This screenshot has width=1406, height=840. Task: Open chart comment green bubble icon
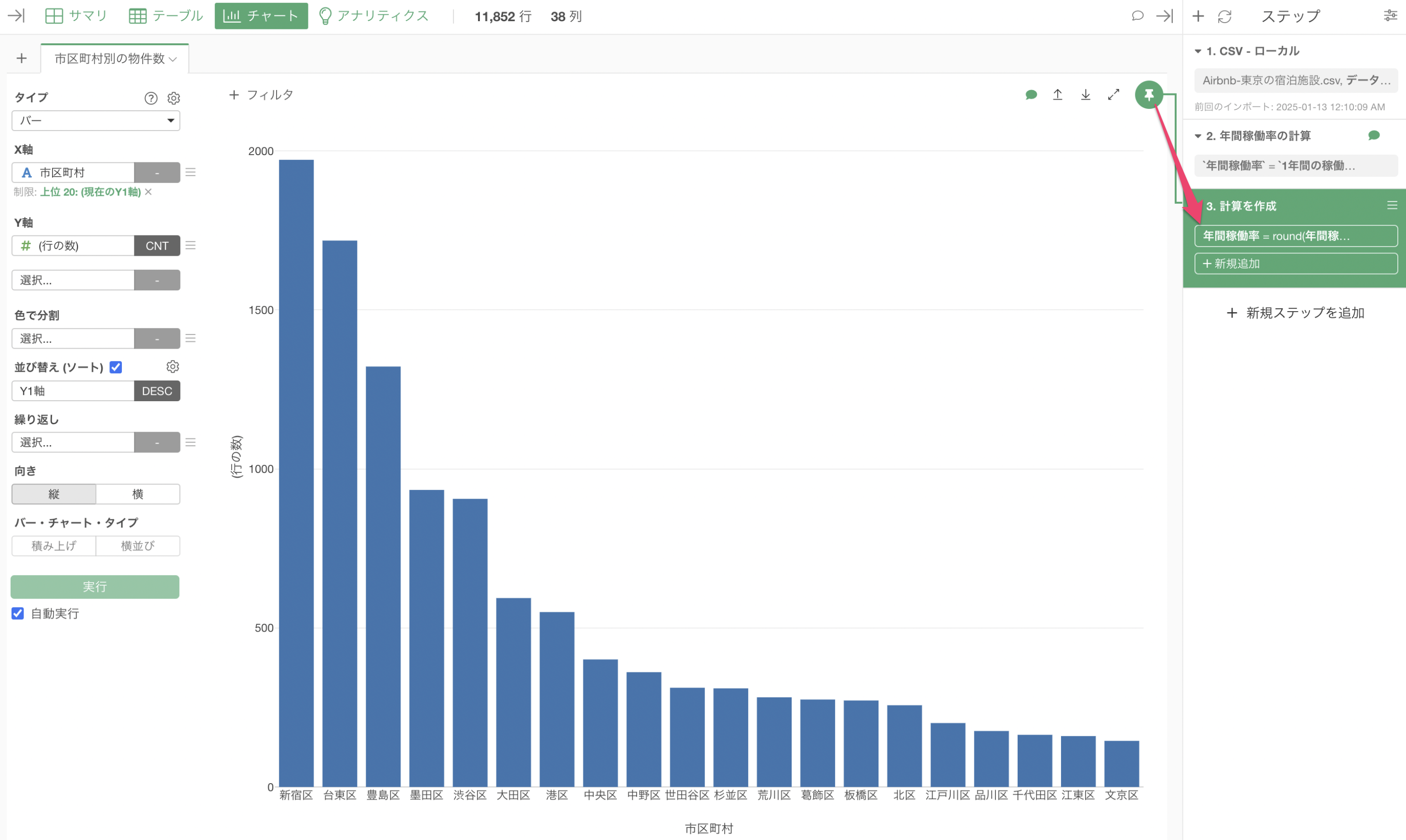click(1031, 94)
